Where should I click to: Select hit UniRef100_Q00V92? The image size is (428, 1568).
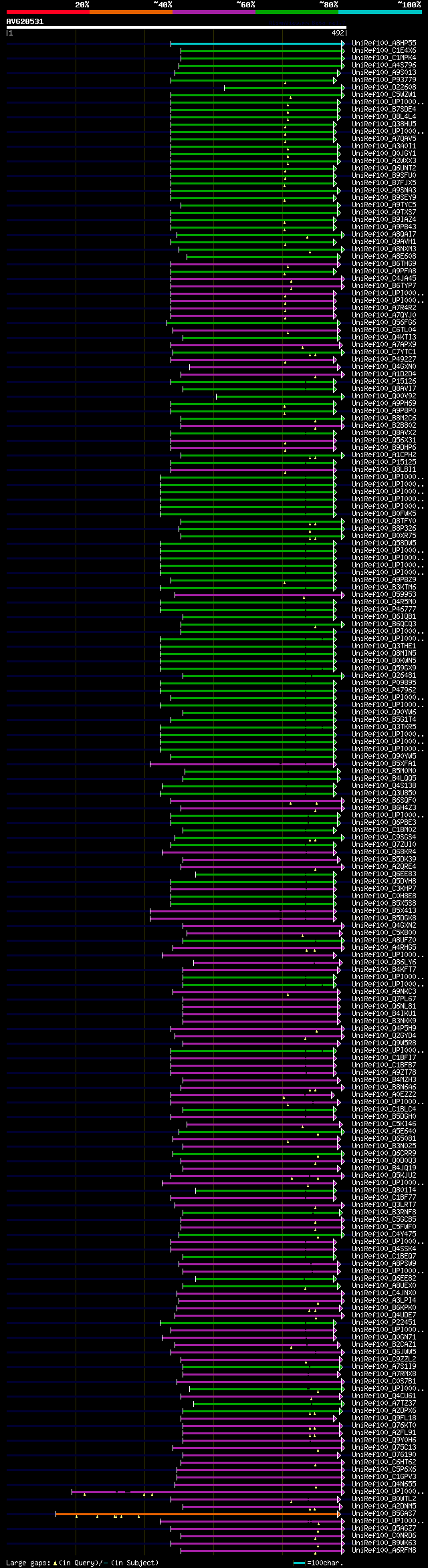[384, 396]
